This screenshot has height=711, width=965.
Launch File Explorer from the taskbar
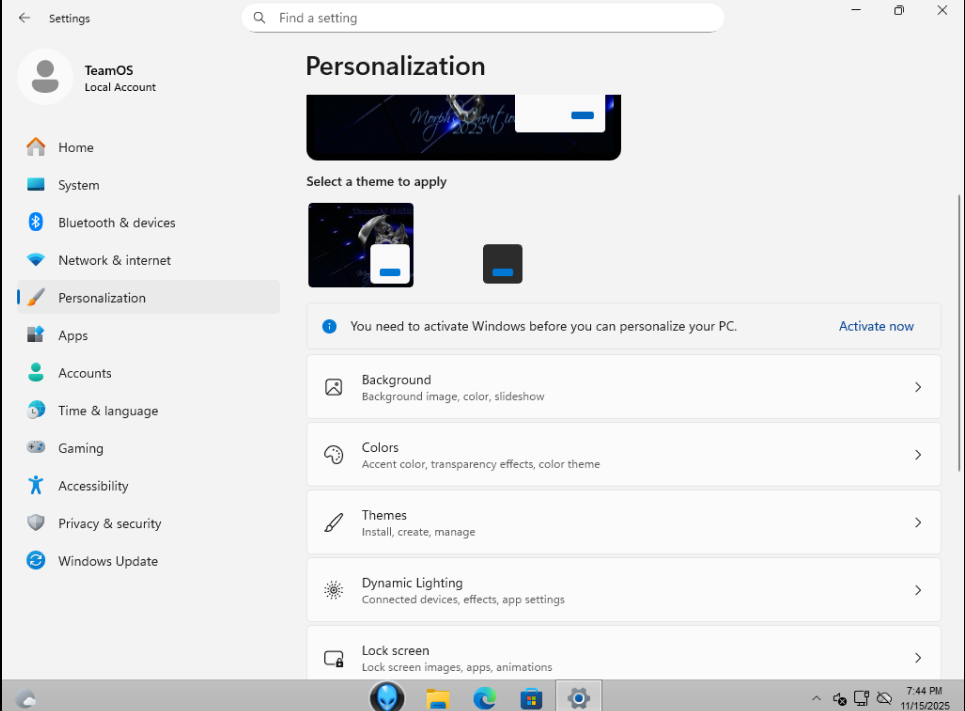(437, 697)
